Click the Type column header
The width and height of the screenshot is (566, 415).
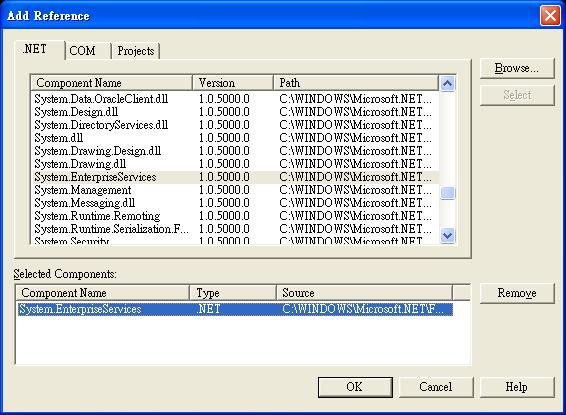[233, 293]
